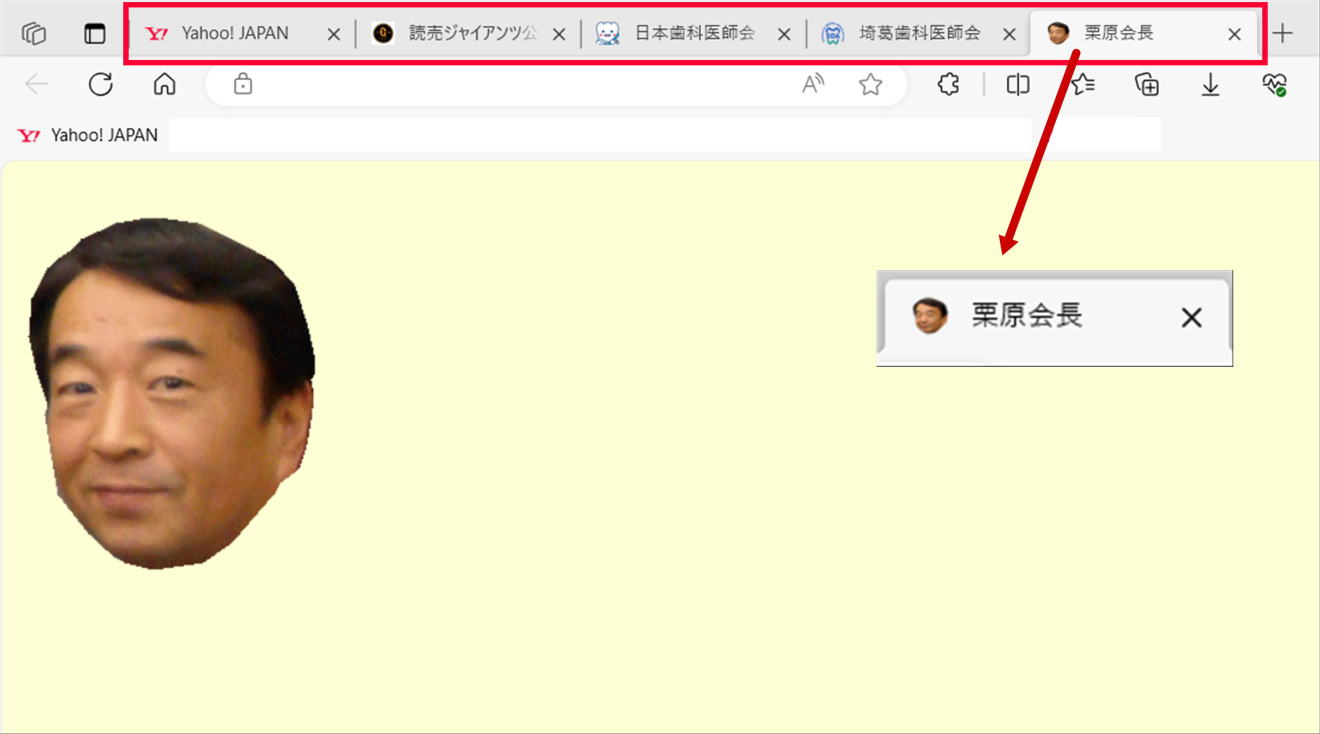
Task: Open Browser essentials heart icon
Action: click(1273, 85)
